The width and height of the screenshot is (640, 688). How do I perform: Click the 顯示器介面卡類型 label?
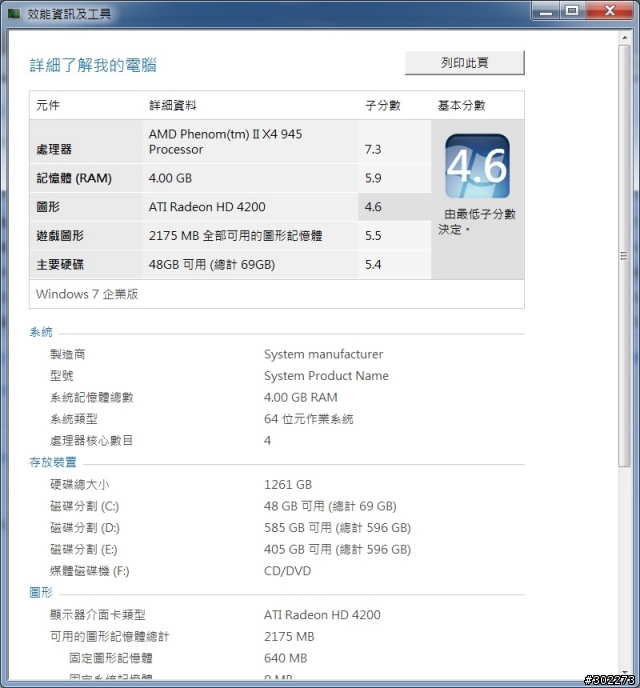[97, 615]
